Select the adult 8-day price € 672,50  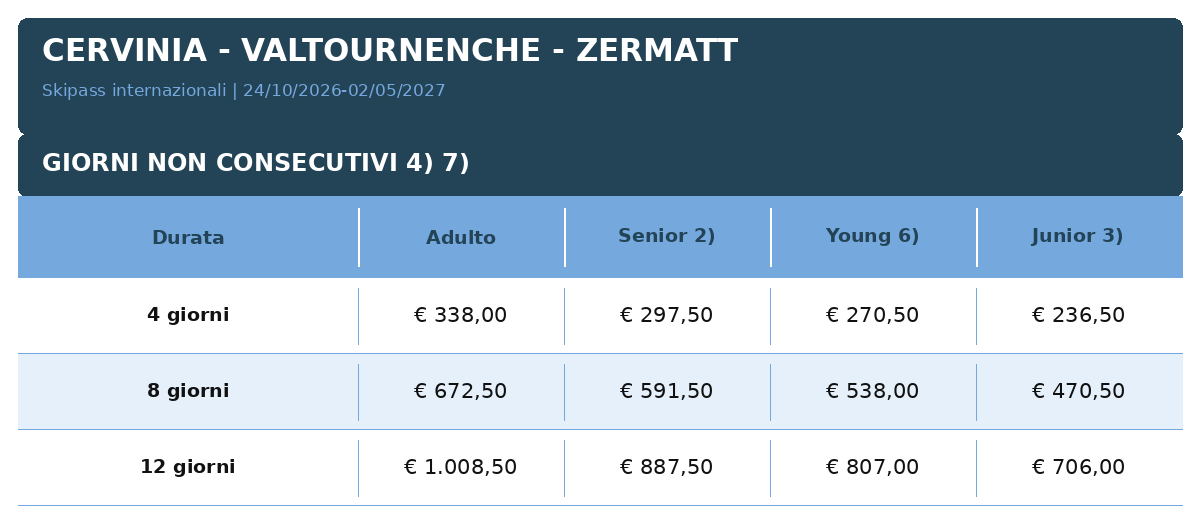[461, 391]
